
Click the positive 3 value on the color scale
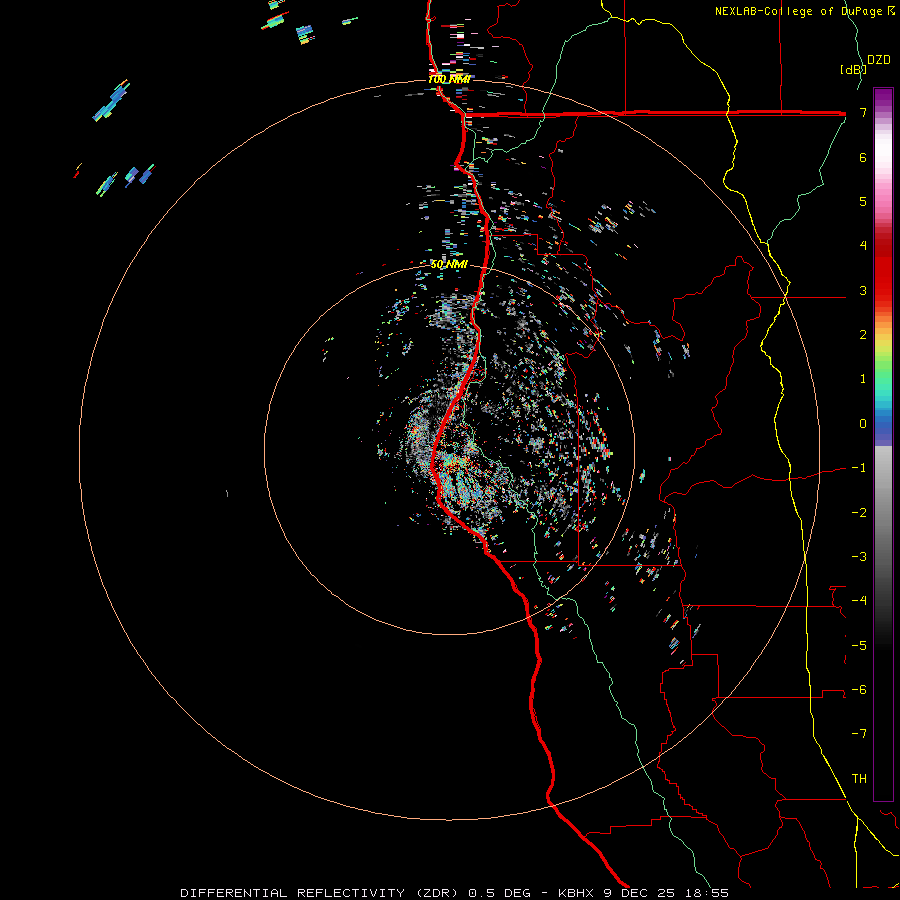click(x=863, y=290)
